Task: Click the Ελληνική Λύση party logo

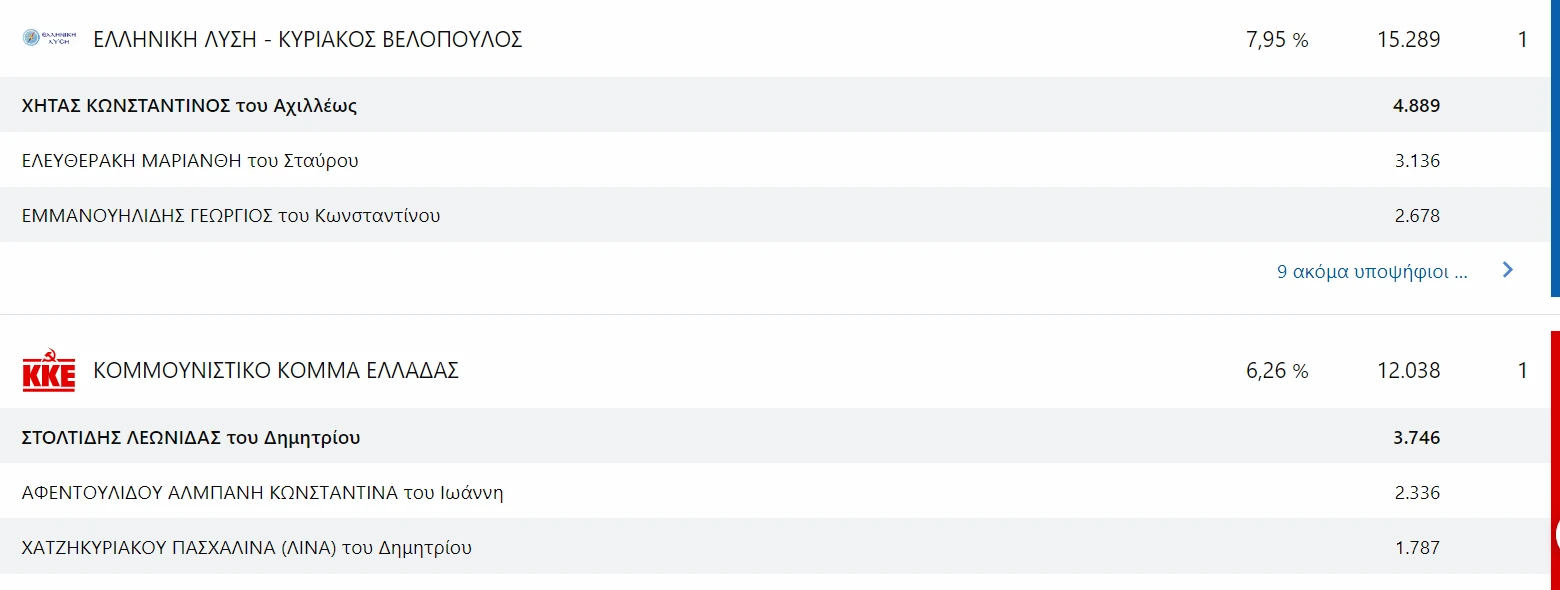Action: point(49,39)
